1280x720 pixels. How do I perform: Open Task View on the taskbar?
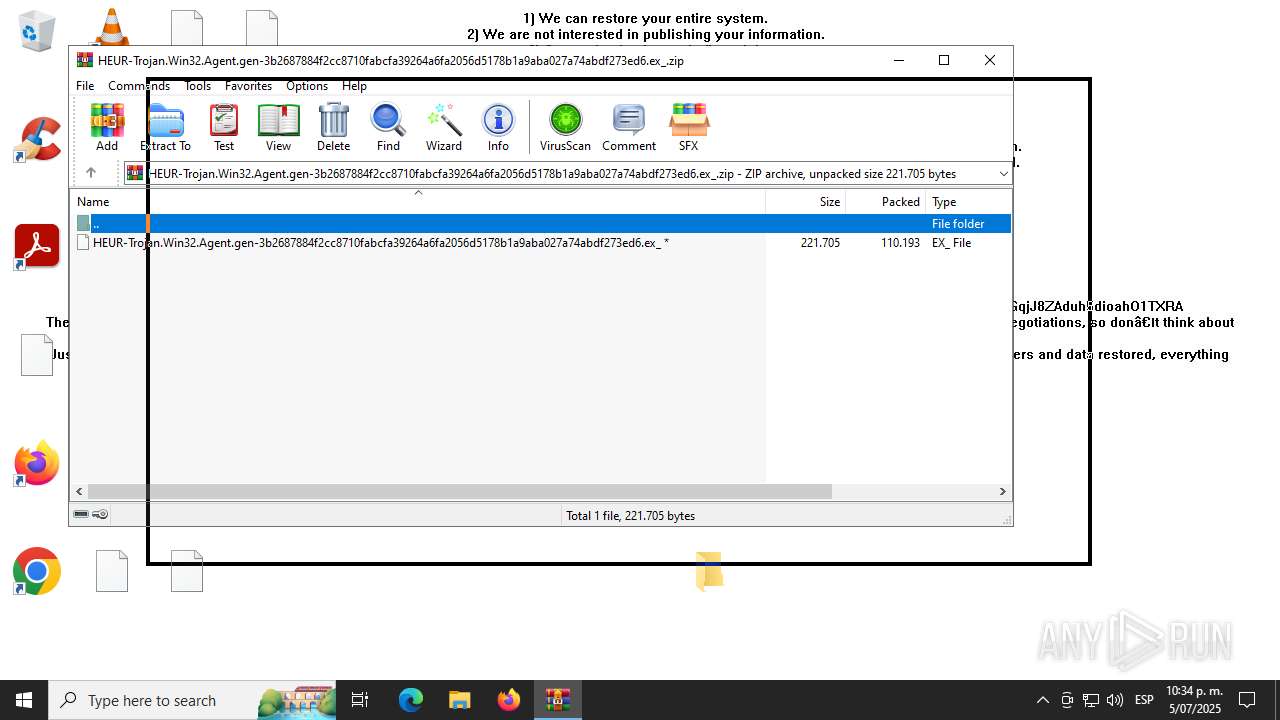click(x=360, y=700)
